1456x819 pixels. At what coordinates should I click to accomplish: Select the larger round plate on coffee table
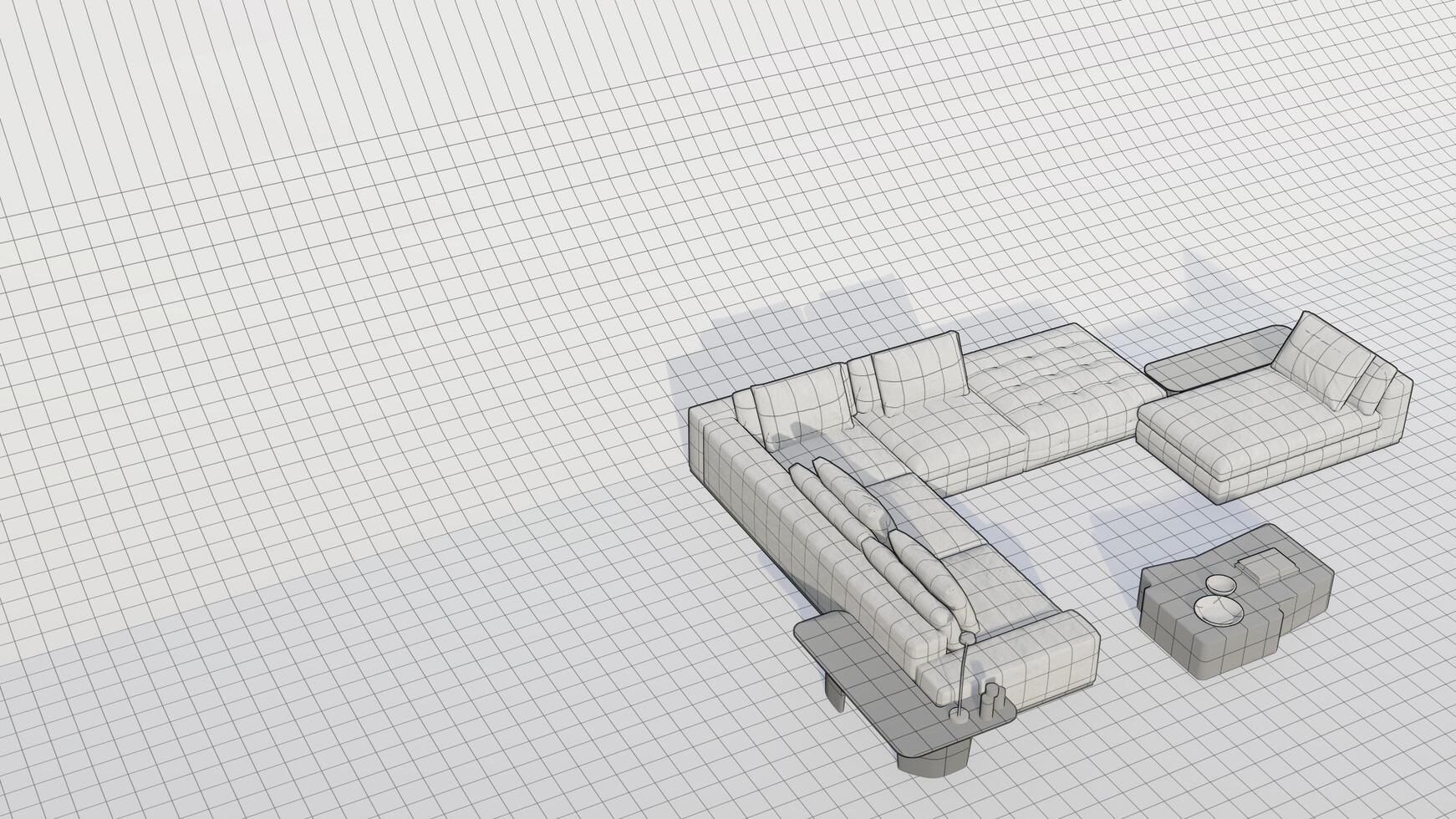(1218, 610)
